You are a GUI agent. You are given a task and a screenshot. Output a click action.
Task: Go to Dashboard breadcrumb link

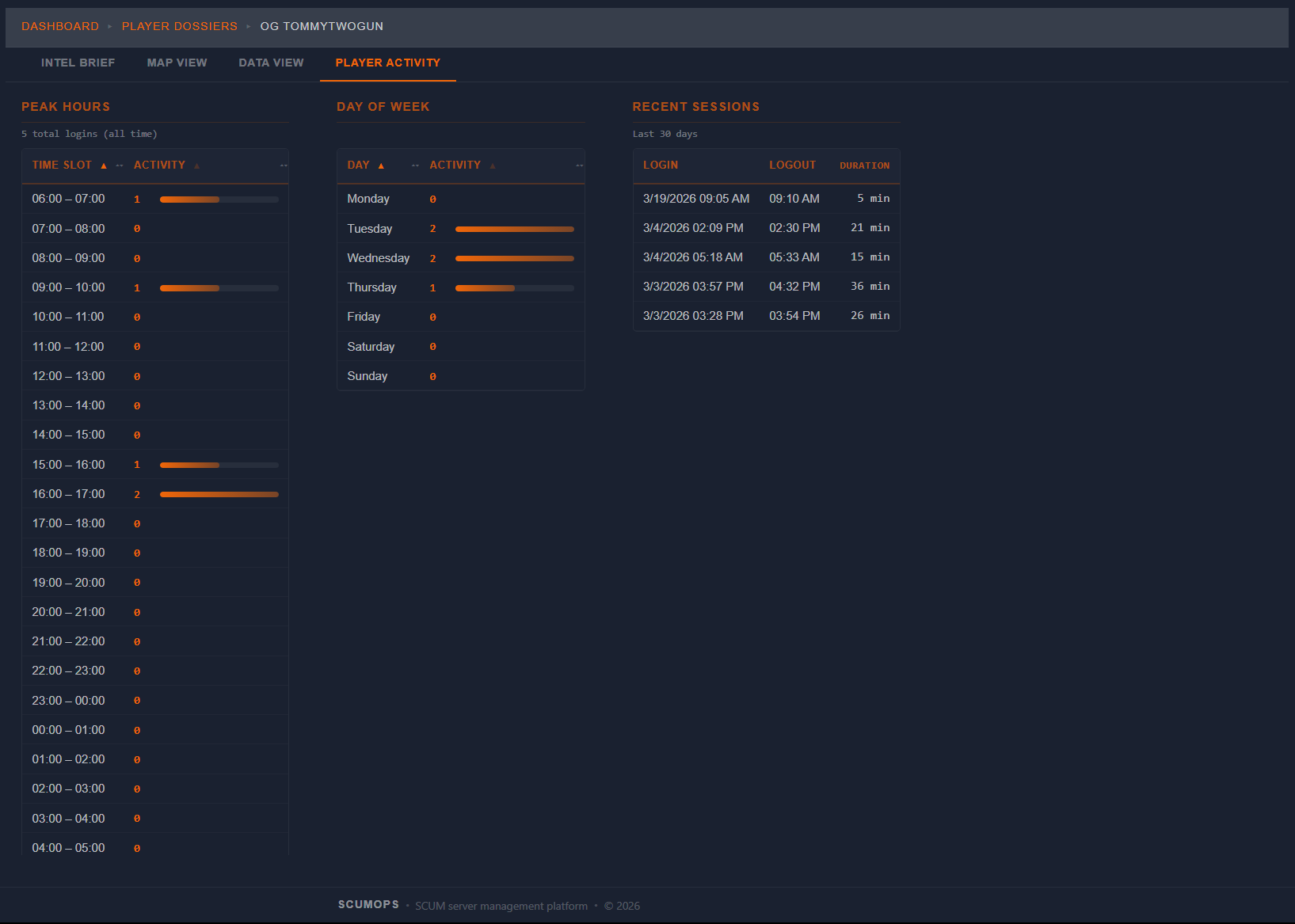coord(60,26)
